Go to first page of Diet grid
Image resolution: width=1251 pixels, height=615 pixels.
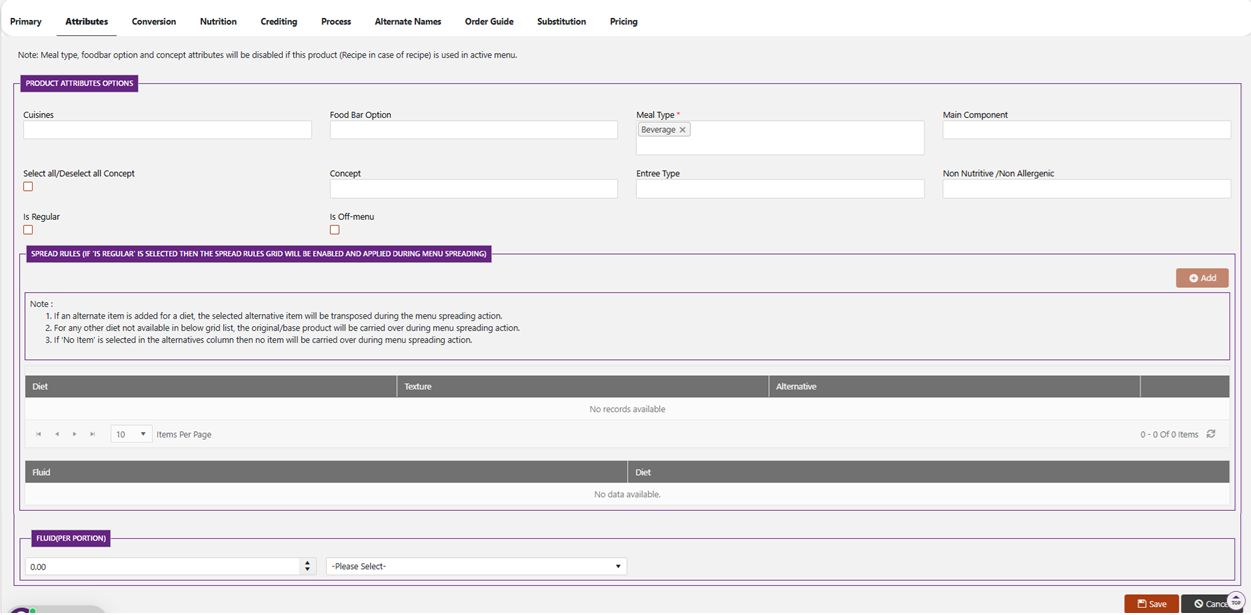pos(39,434)
